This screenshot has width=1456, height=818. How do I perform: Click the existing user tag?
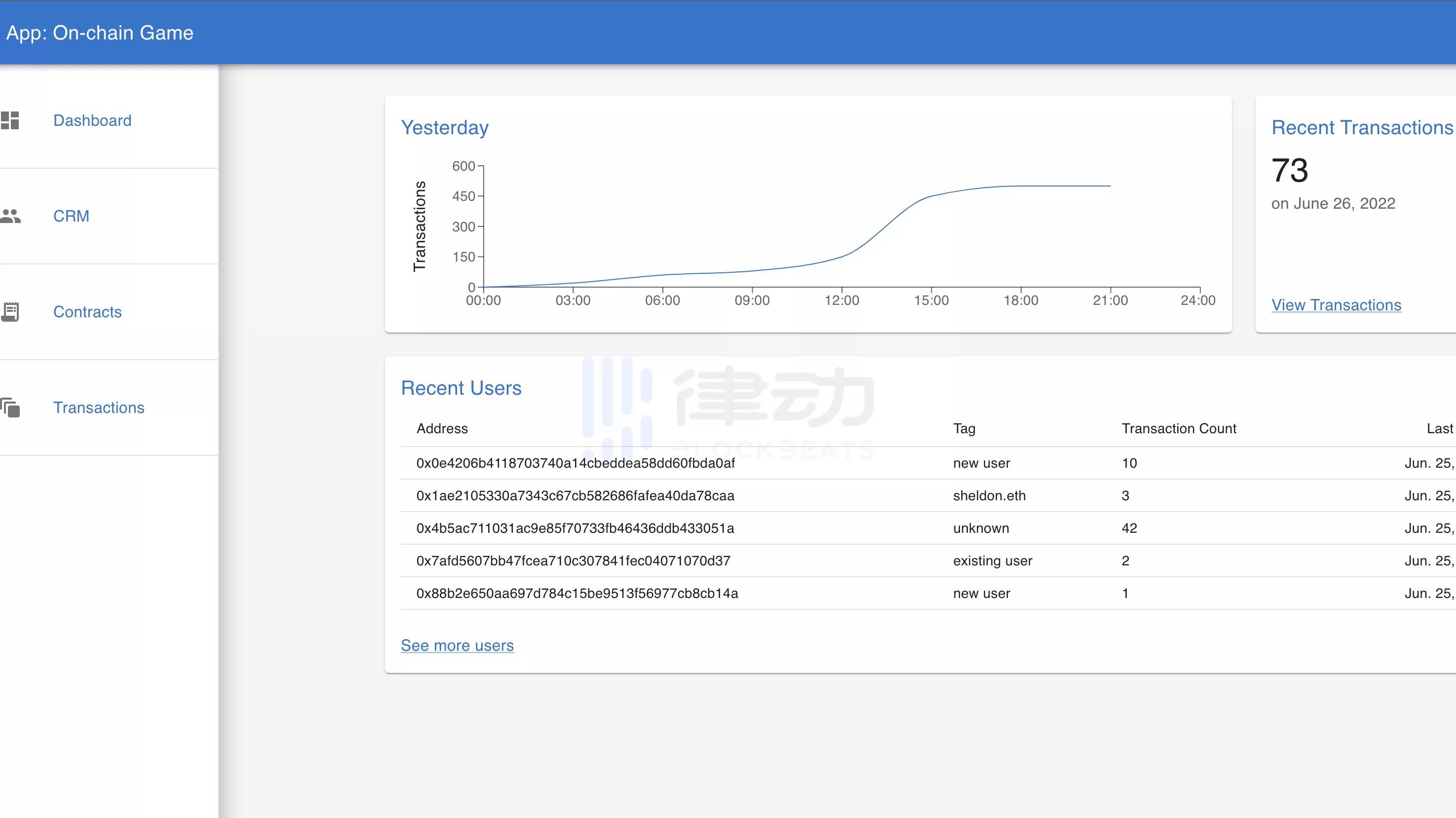(992, 561)
